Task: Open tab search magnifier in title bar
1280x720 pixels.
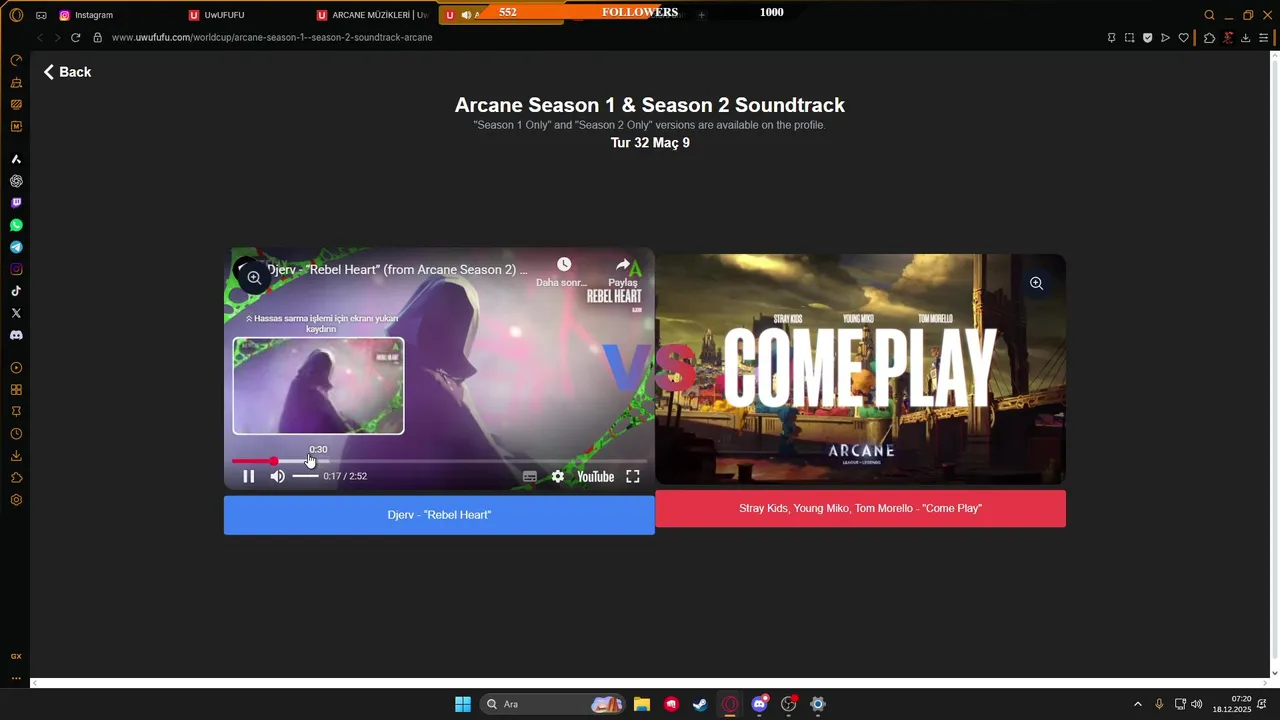Action: [1209, 15]
